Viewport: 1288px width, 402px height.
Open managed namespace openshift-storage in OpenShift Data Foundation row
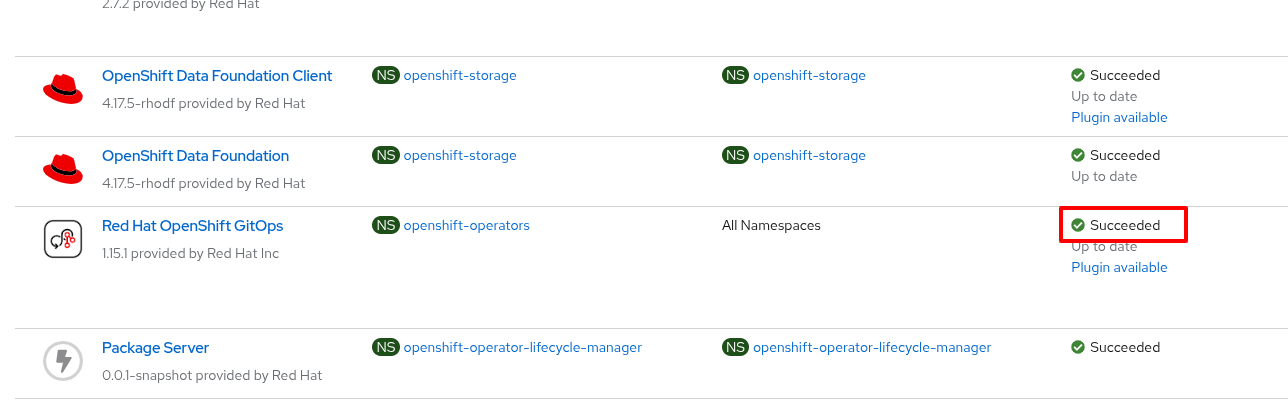pyautogui.click(x=809, y=155)
